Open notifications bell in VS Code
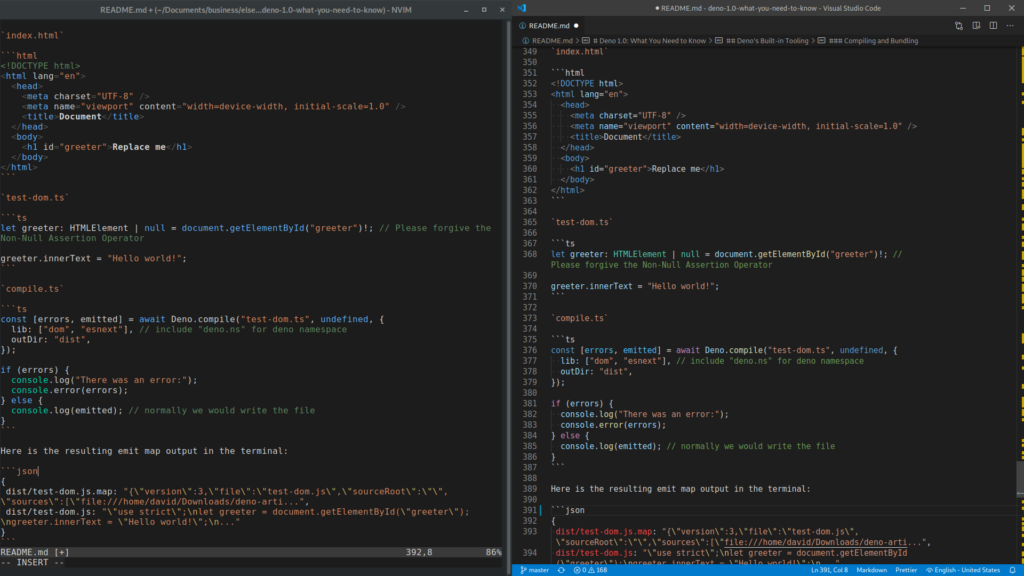The height and width of the screenshot is (576, 1024). pyautogui.click(x=1013, y=570)
